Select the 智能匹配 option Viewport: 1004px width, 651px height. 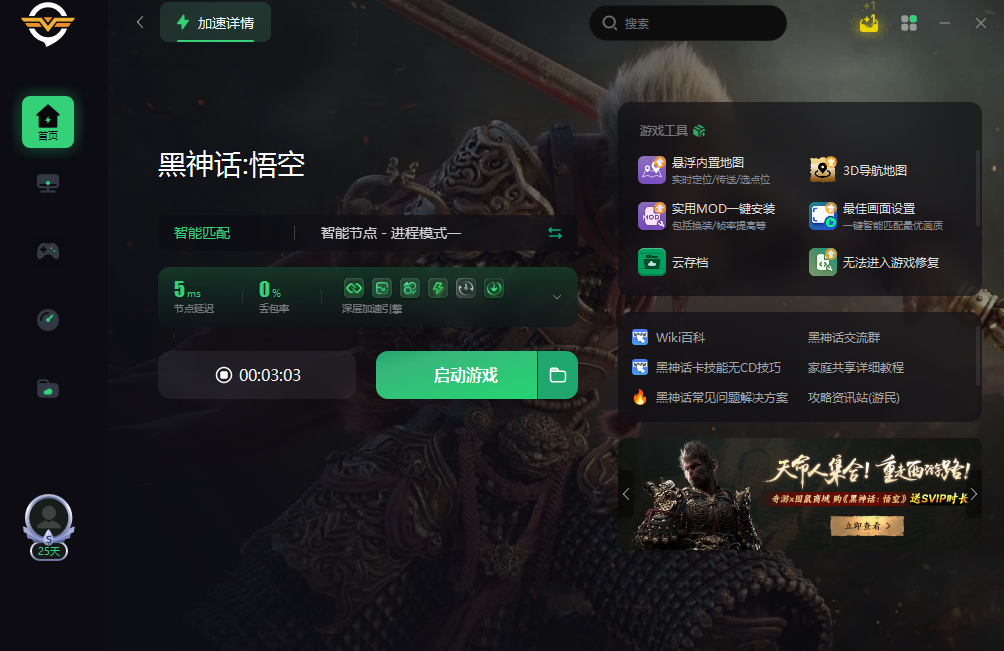tap(202, 233)
